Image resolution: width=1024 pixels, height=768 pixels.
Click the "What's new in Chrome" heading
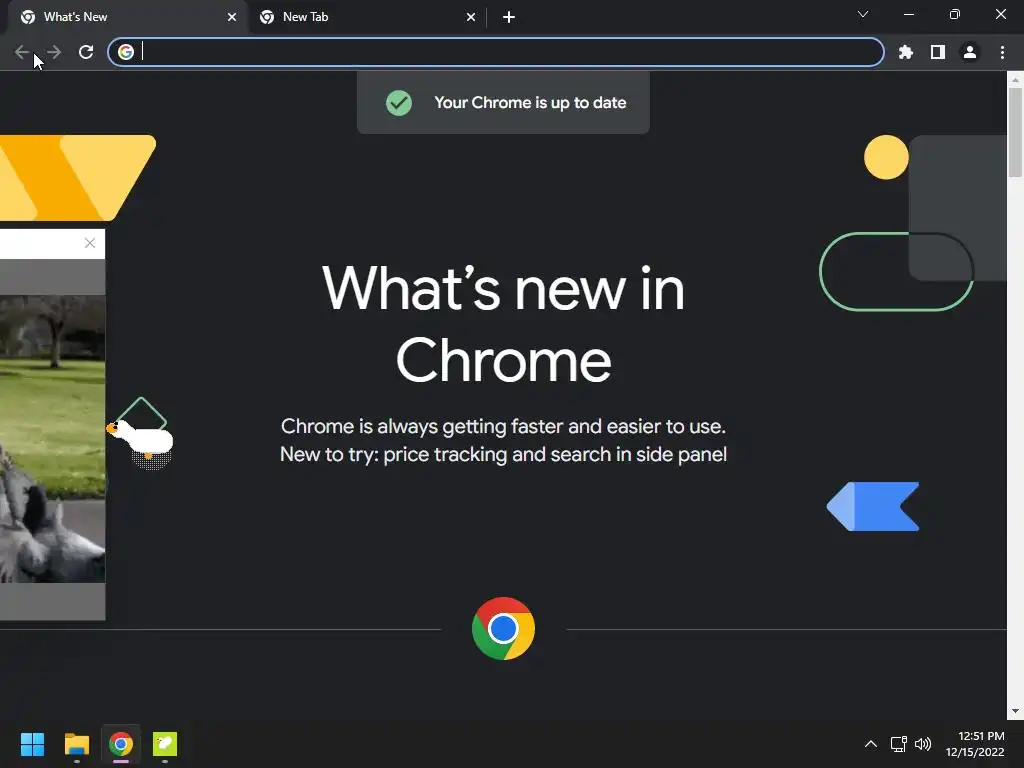click(503, 324)
